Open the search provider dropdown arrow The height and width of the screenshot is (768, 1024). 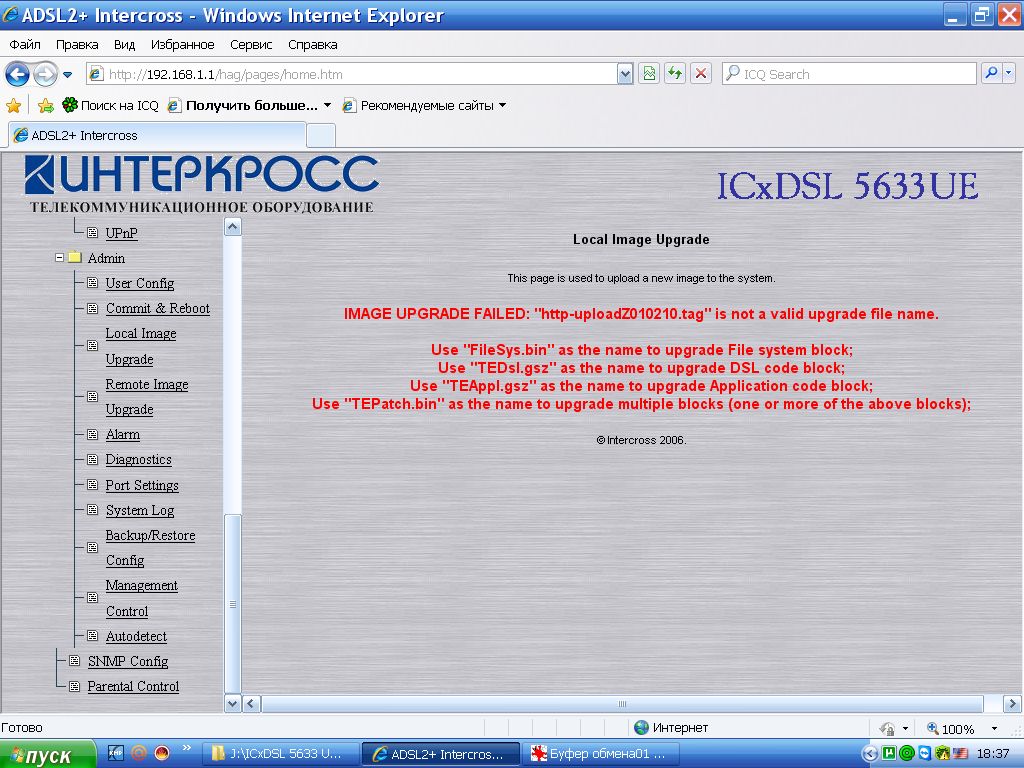tap(1009, 74)
